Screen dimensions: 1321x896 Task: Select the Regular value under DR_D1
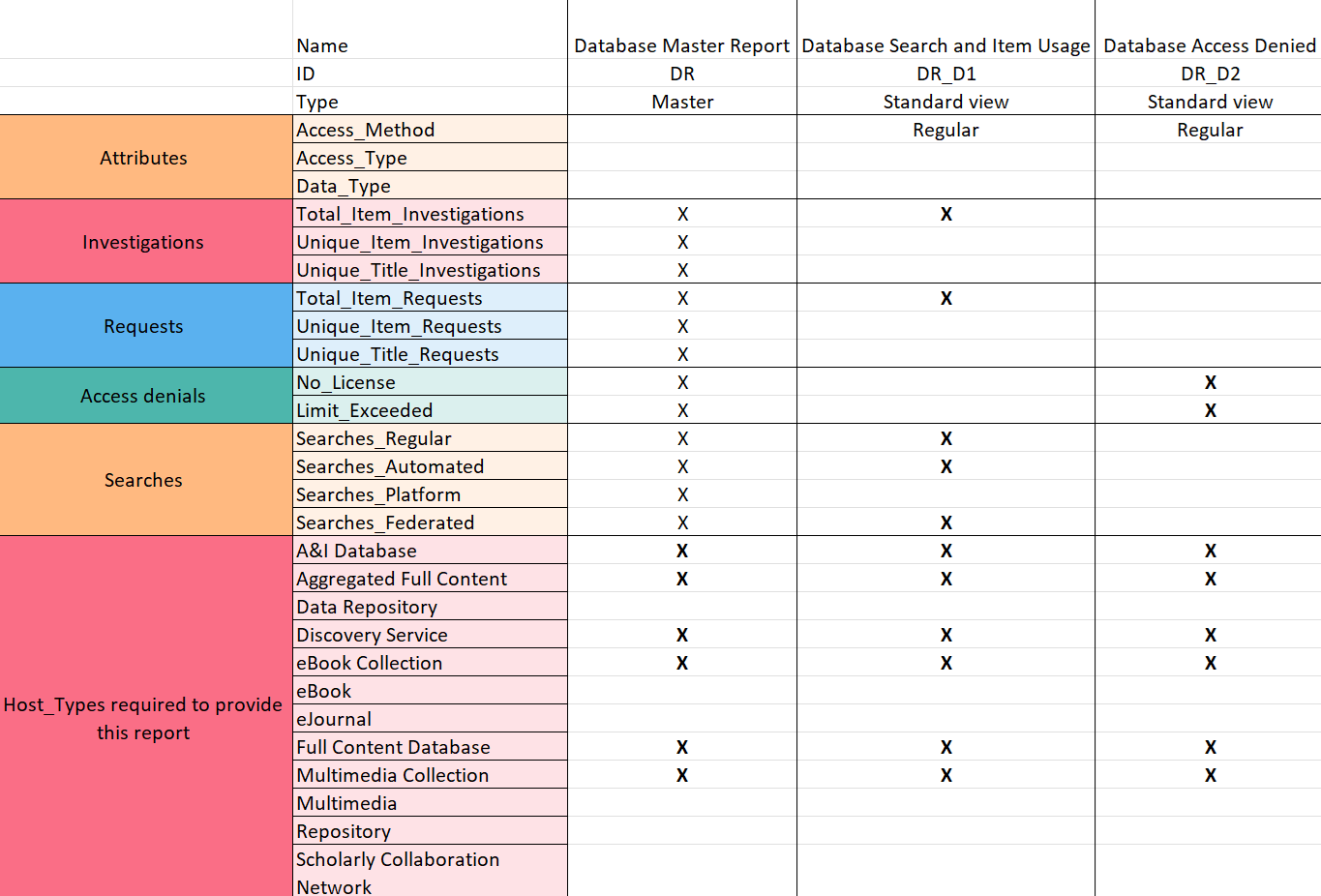coord(946,130)
